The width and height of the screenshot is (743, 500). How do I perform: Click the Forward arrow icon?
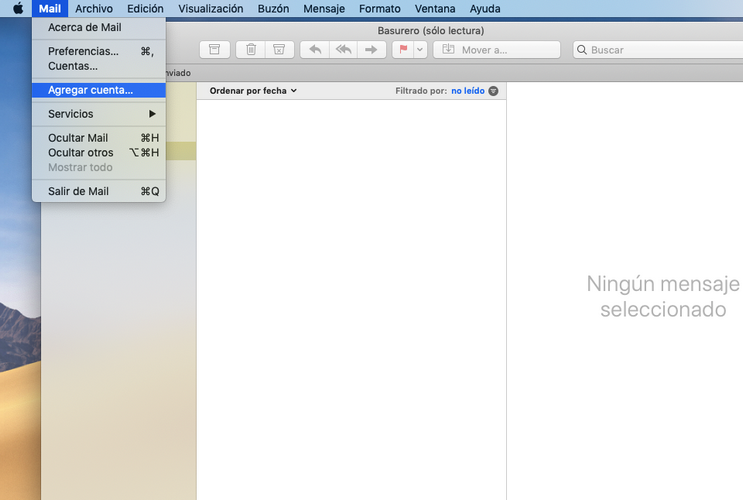(371, 49)
